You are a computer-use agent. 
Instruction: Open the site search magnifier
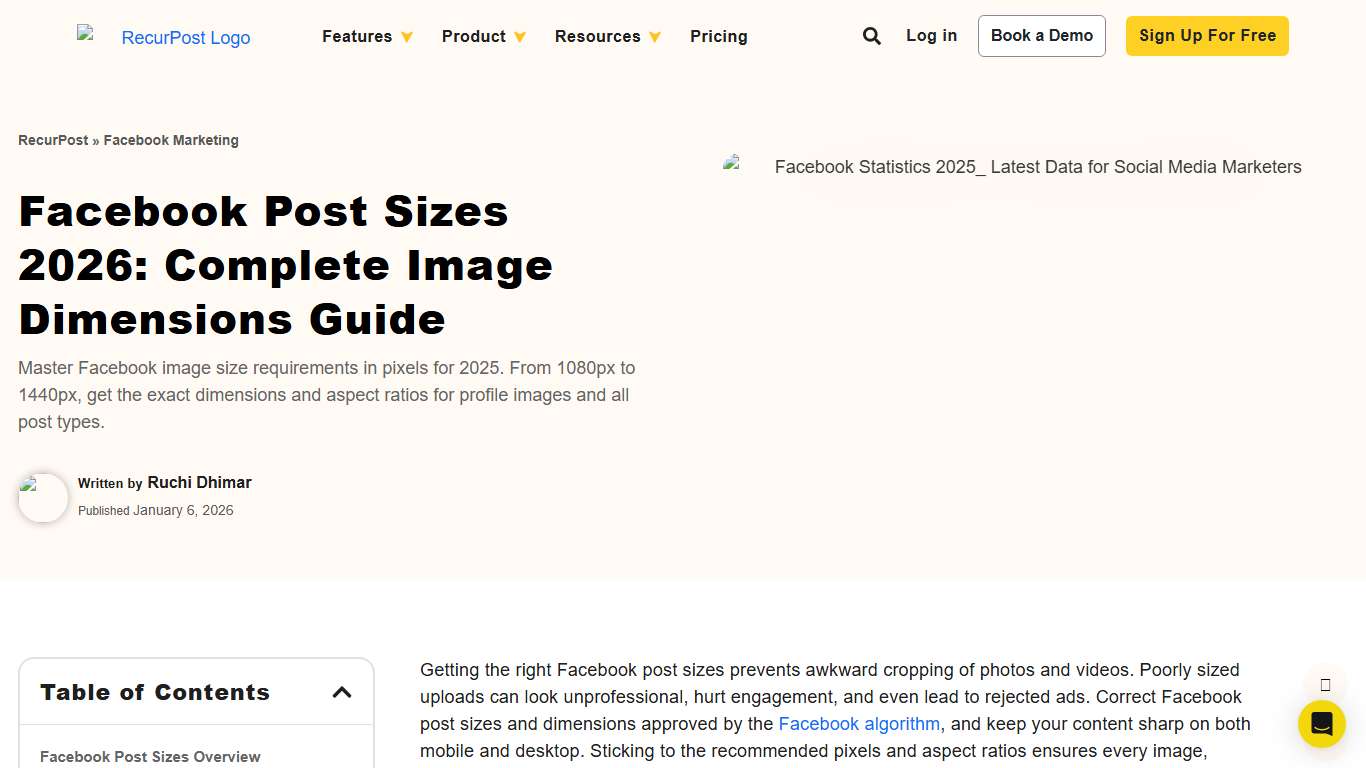871,35
